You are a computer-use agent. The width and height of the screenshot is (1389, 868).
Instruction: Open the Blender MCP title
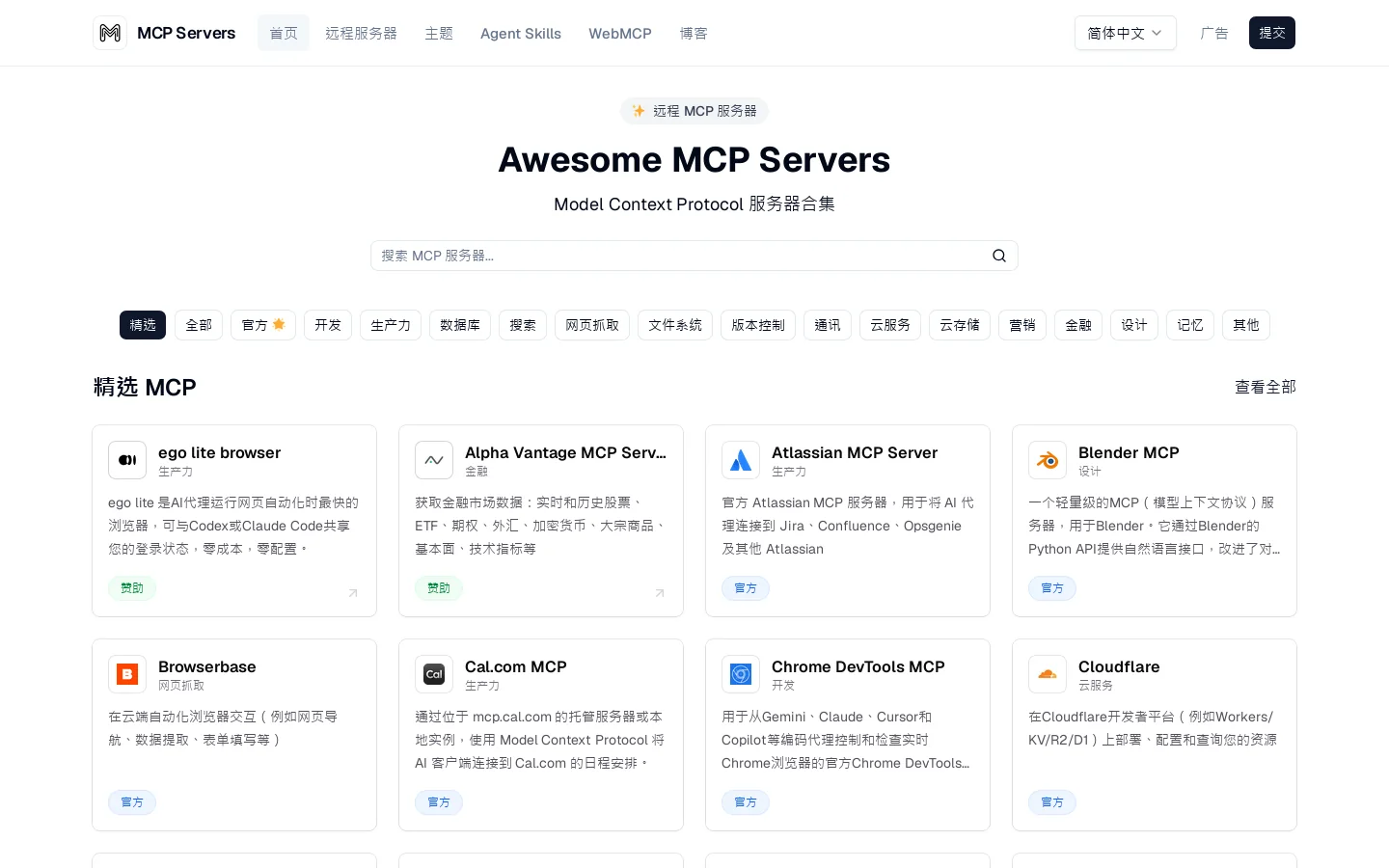tap(1129, 452)
